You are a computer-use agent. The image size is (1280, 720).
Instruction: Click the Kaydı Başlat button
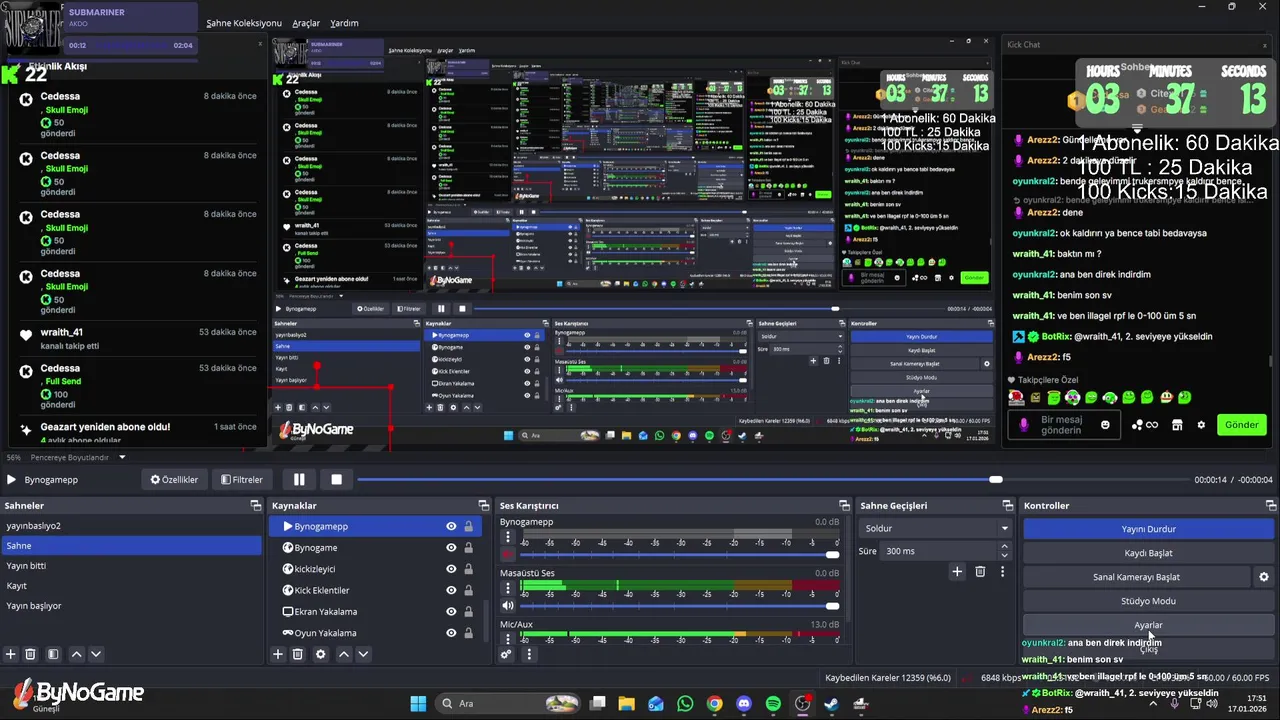point(1148,553)
